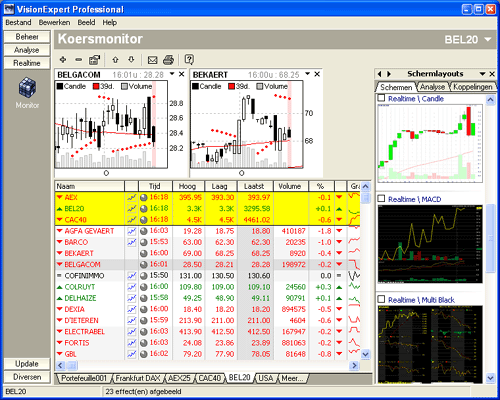Click the printer toolbar icon
This screenshot has width=500, height=400.
[x=169, y=60]
